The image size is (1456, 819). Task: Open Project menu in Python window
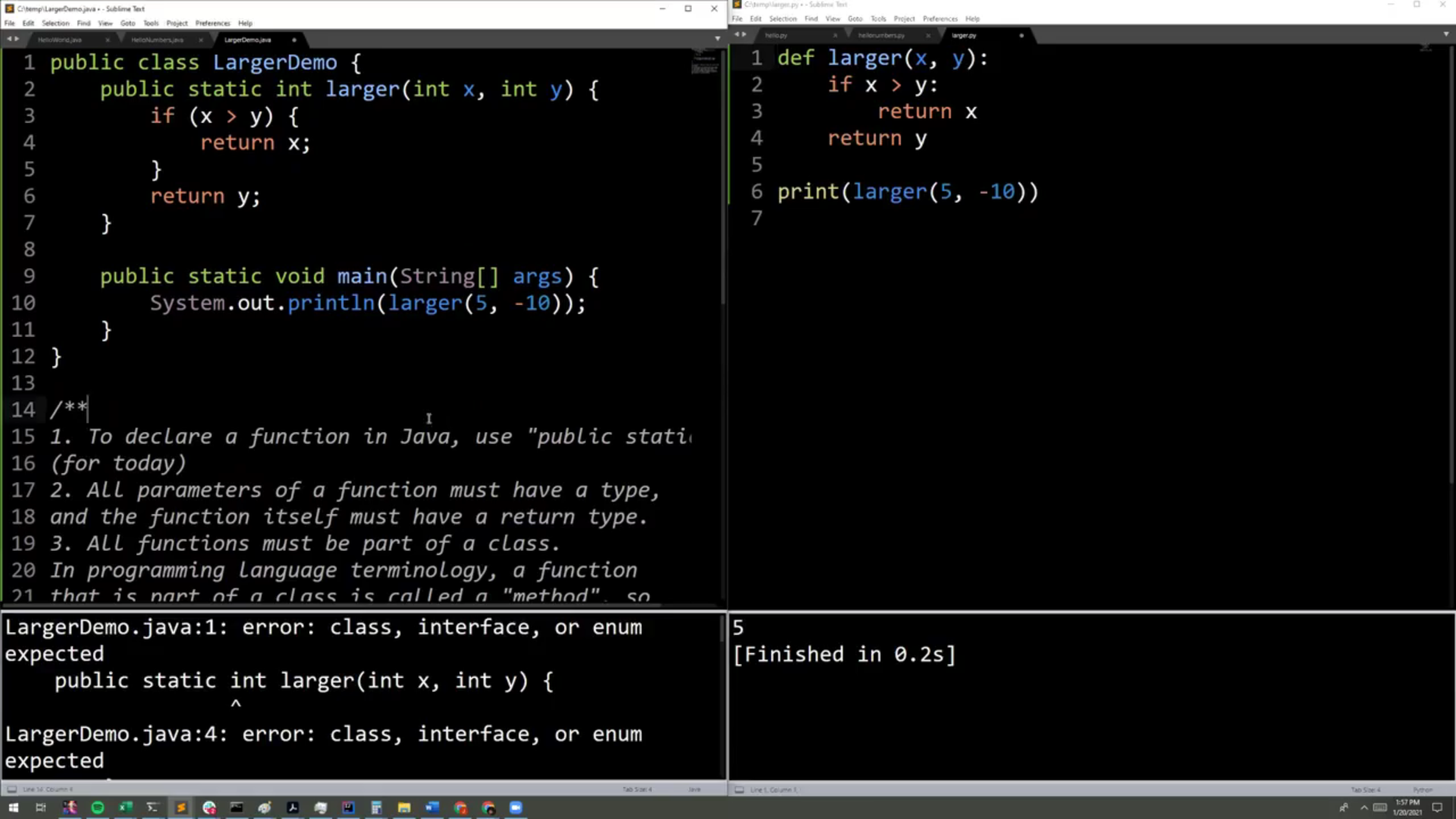click(x=904, y=18)
